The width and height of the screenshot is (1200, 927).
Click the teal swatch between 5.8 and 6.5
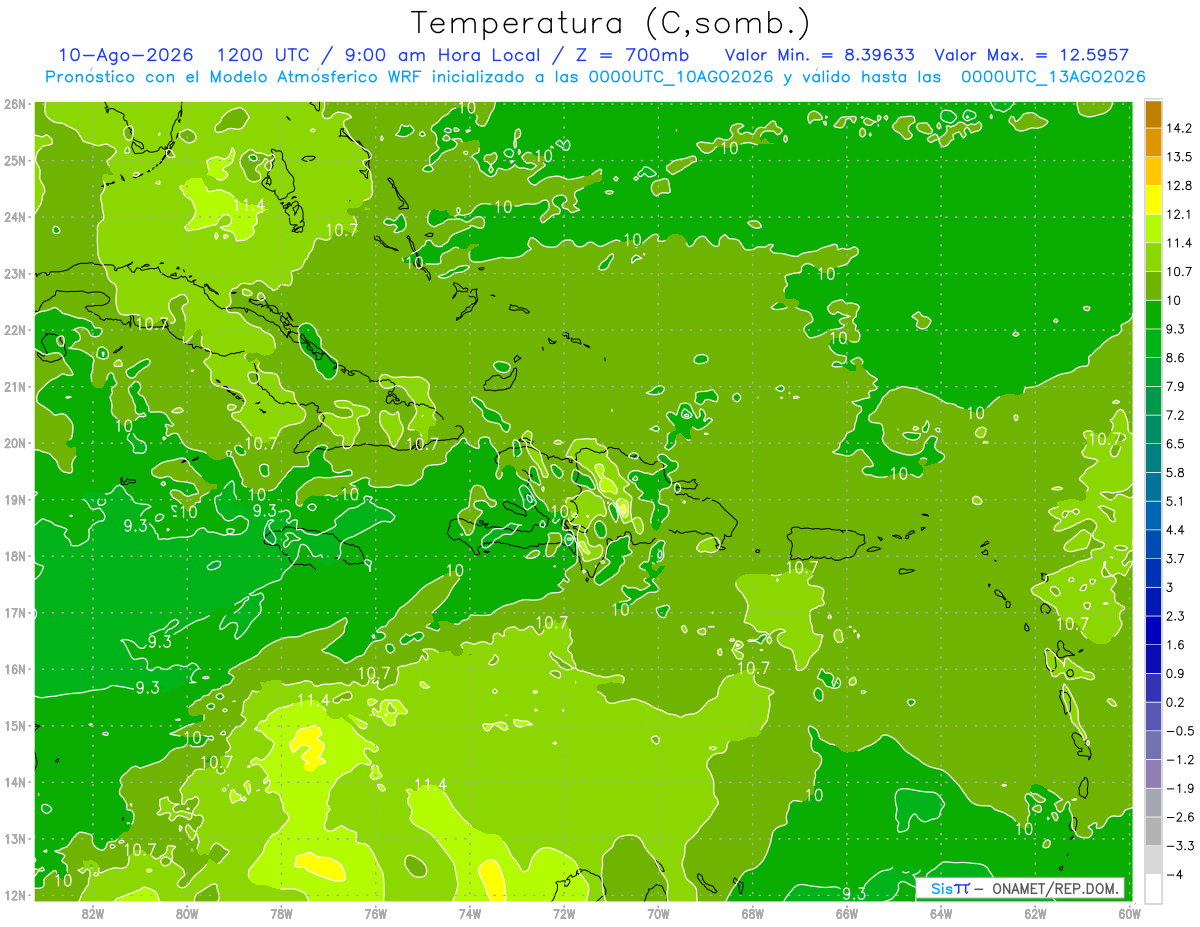(x=1153, y=458)
